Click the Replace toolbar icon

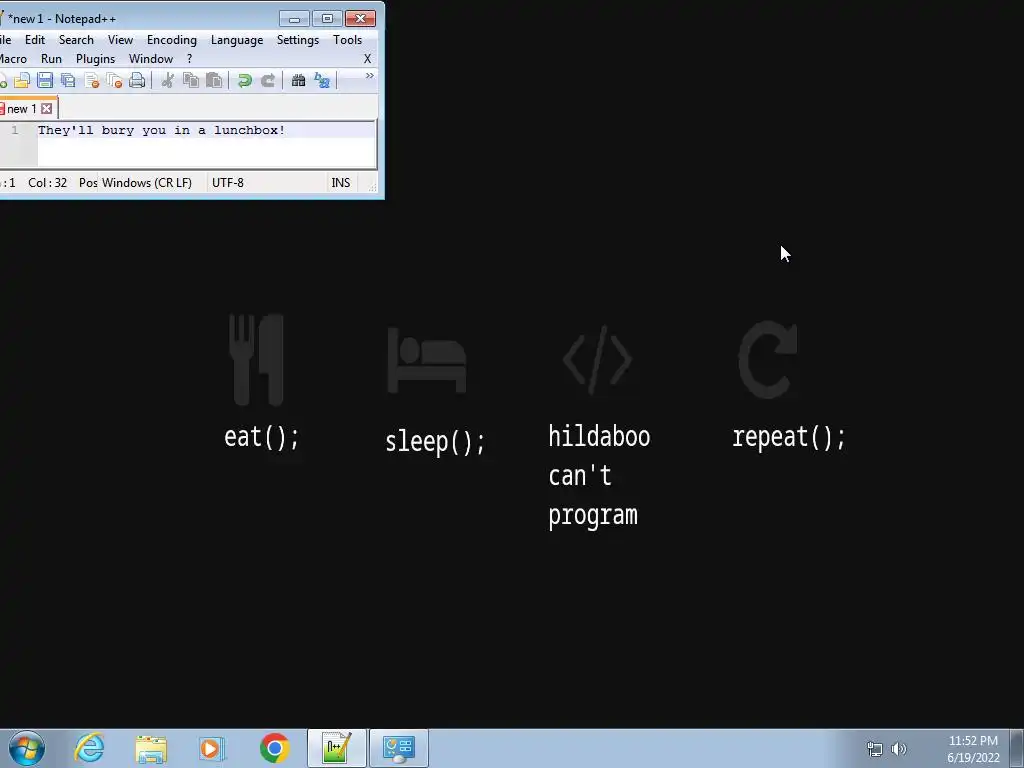coord(322,80)
